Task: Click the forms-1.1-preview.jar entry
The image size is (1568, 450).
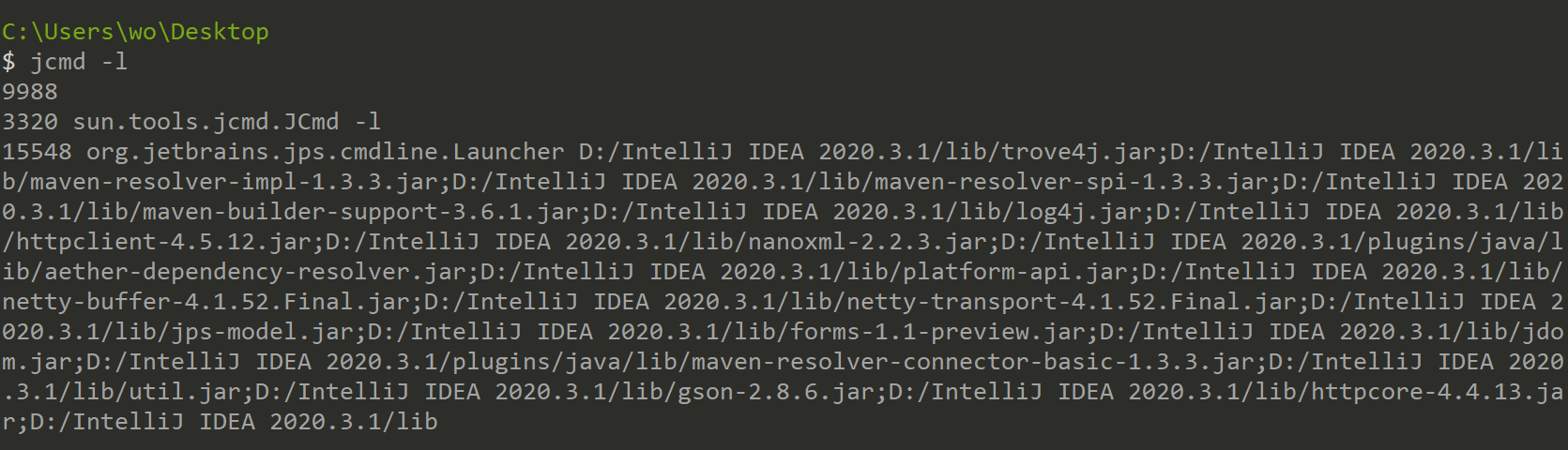Action: 937,332
